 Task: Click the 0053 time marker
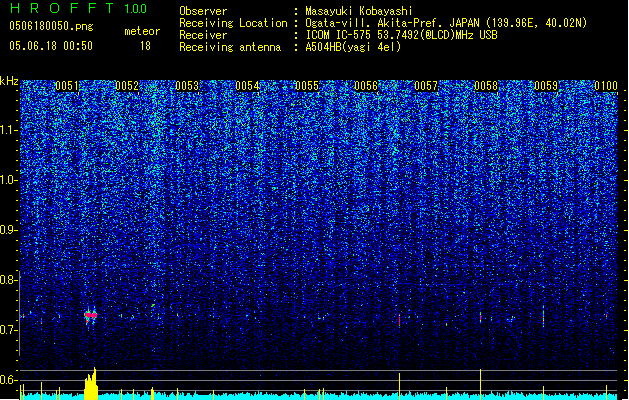(187, 86)
